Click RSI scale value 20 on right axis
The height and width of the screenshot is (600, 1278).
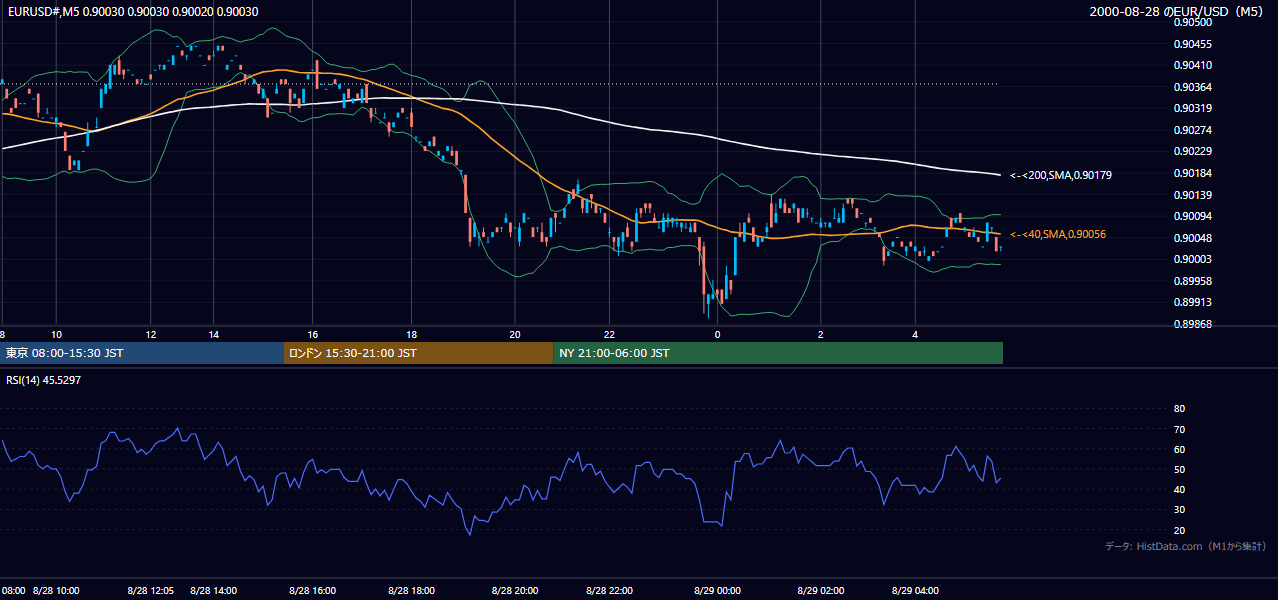click(1179, 530)
